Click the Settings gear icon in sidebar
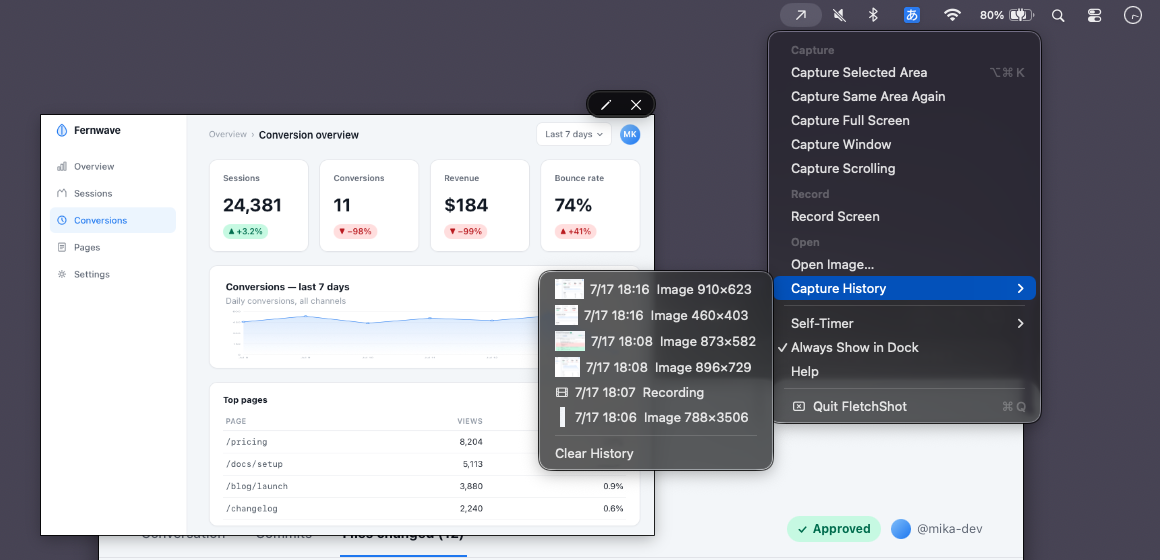Viewport: 1160px width, 560px height. click(x=62, y=274)
